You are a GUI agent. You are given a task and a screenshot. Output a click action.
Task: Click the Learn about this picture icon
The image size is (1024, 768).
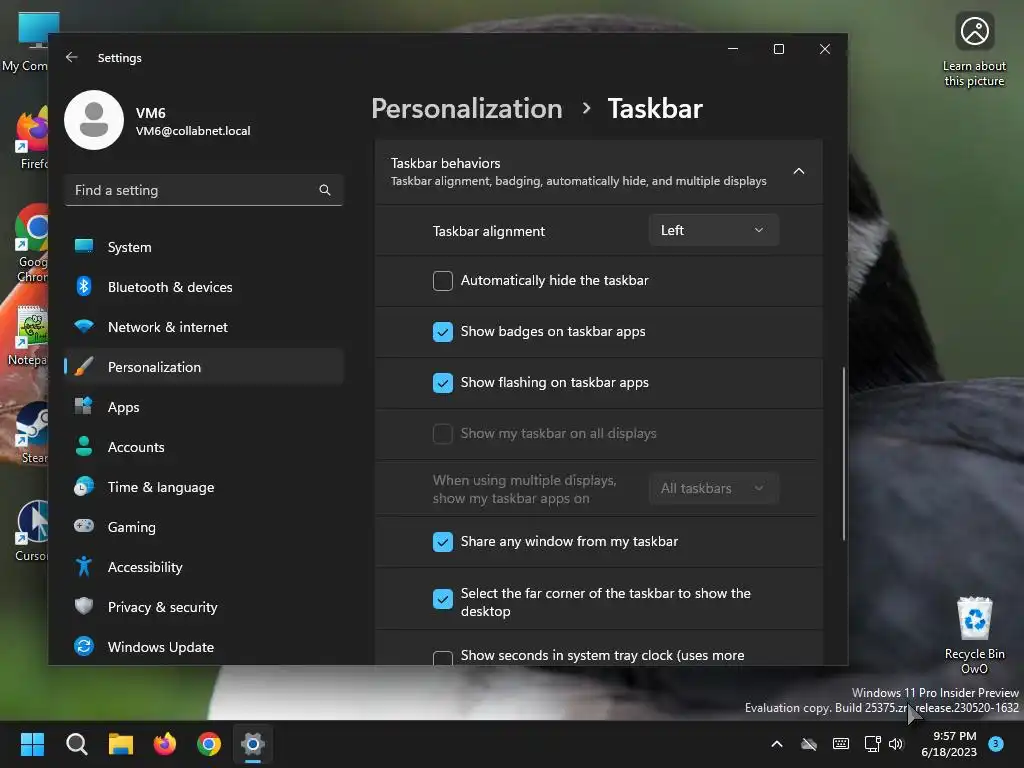(974, 50)
